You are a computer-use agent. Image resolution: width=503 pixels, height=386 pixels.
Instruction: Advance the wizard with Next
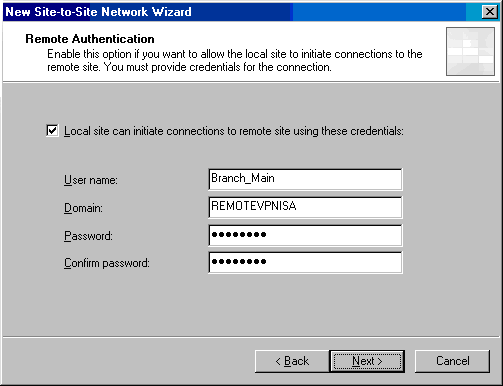click(x=367, y=361)
